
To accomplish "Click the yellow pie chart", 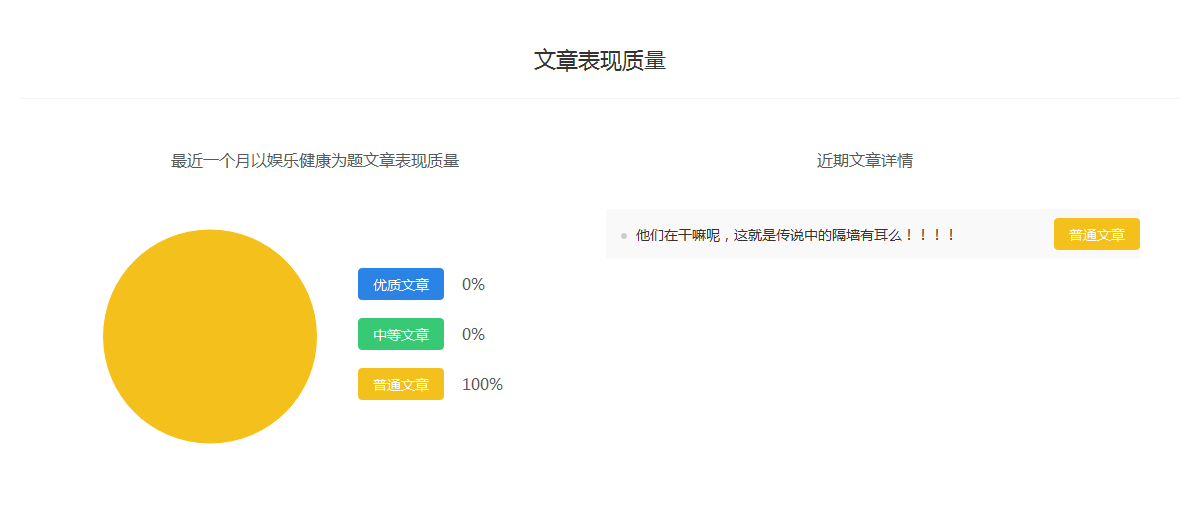I will [x=210, y=336].
